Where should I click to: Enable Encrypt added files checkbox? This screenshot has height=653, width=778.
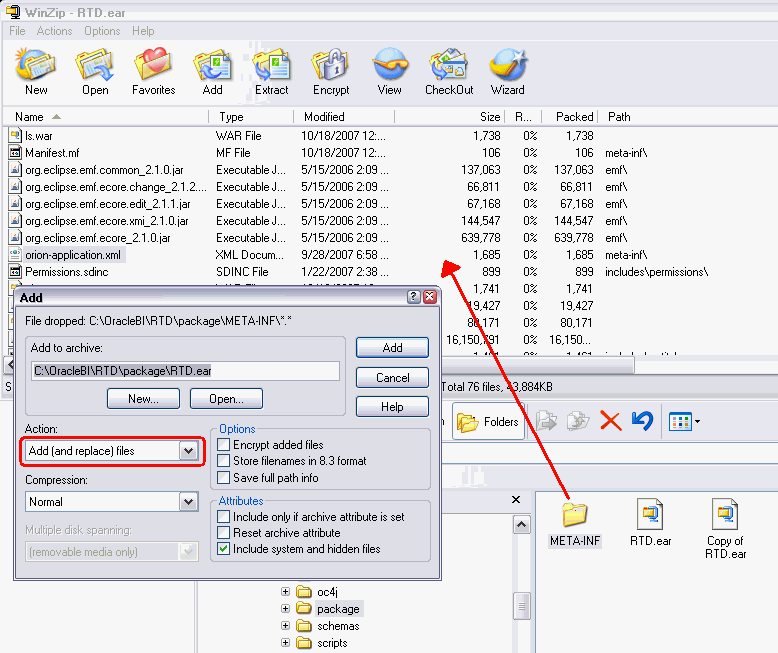click(x=224, y=445)
